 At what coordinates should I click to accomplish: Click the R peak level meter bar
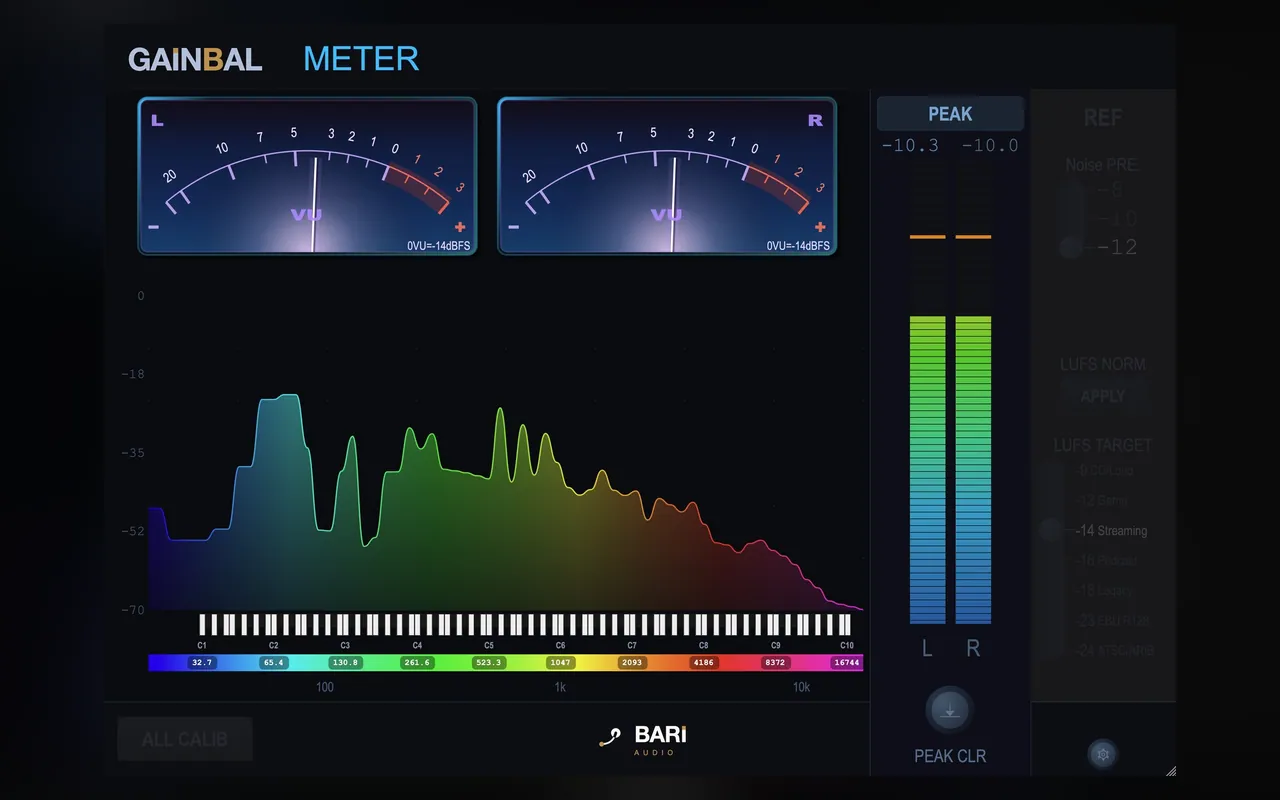pyautogui.click(x=973, y=394)
